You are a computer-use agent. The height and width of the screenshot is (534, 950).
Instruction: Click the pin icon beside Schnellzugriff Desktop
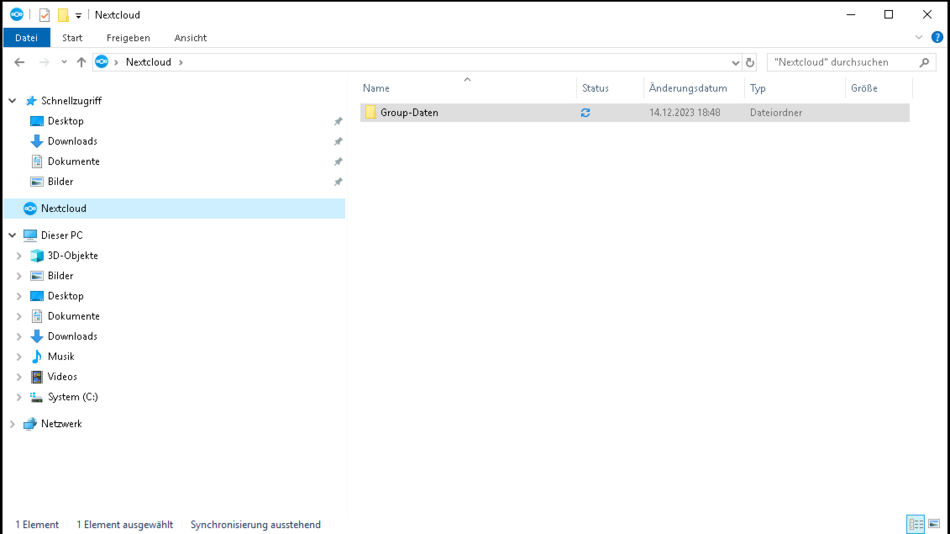coord(338,121)
